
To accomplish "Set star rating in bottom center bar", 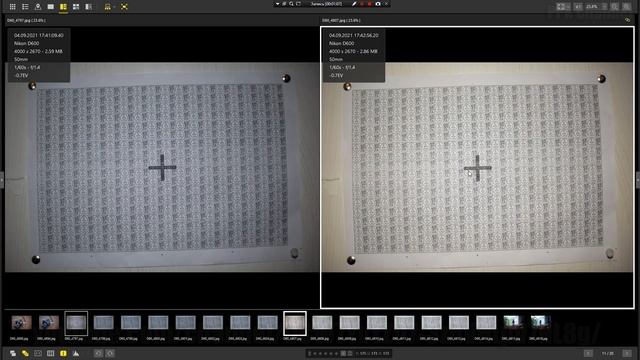I will tap(325, 353).
